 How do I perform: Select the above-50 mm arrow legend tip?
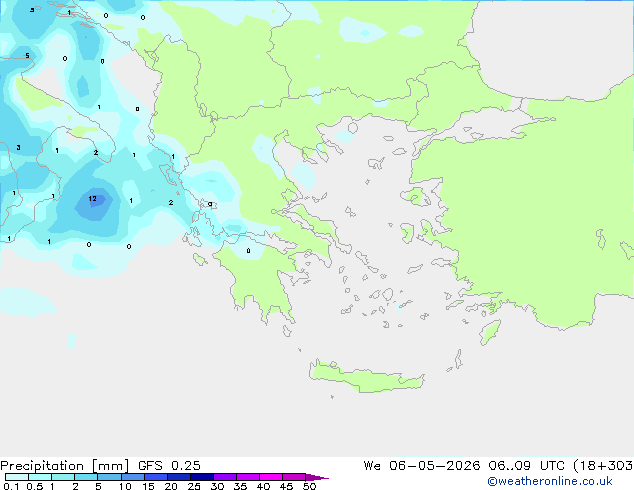pos(317,477)
